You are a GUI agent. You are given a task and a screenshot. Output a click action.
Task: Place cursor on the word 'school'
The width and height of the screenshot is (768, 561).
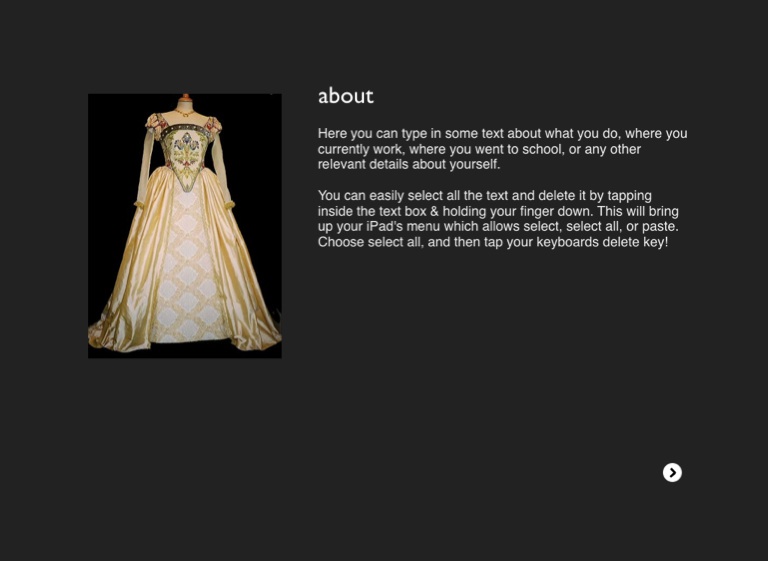point(543,149)
